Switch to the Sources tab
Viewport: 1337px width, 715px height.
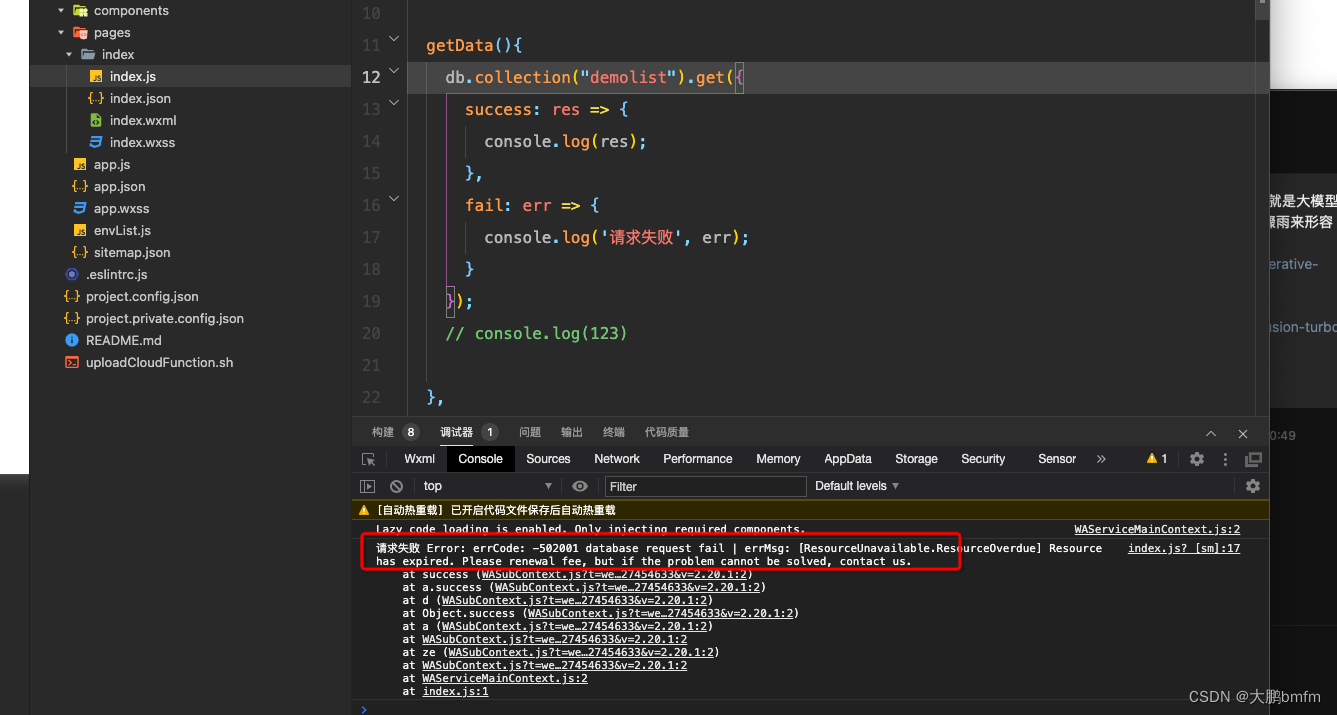click(x=548, y=459)
